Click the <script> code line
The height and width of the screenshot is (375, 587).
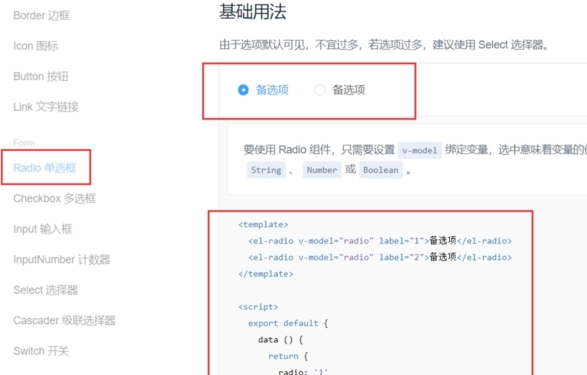258,307
